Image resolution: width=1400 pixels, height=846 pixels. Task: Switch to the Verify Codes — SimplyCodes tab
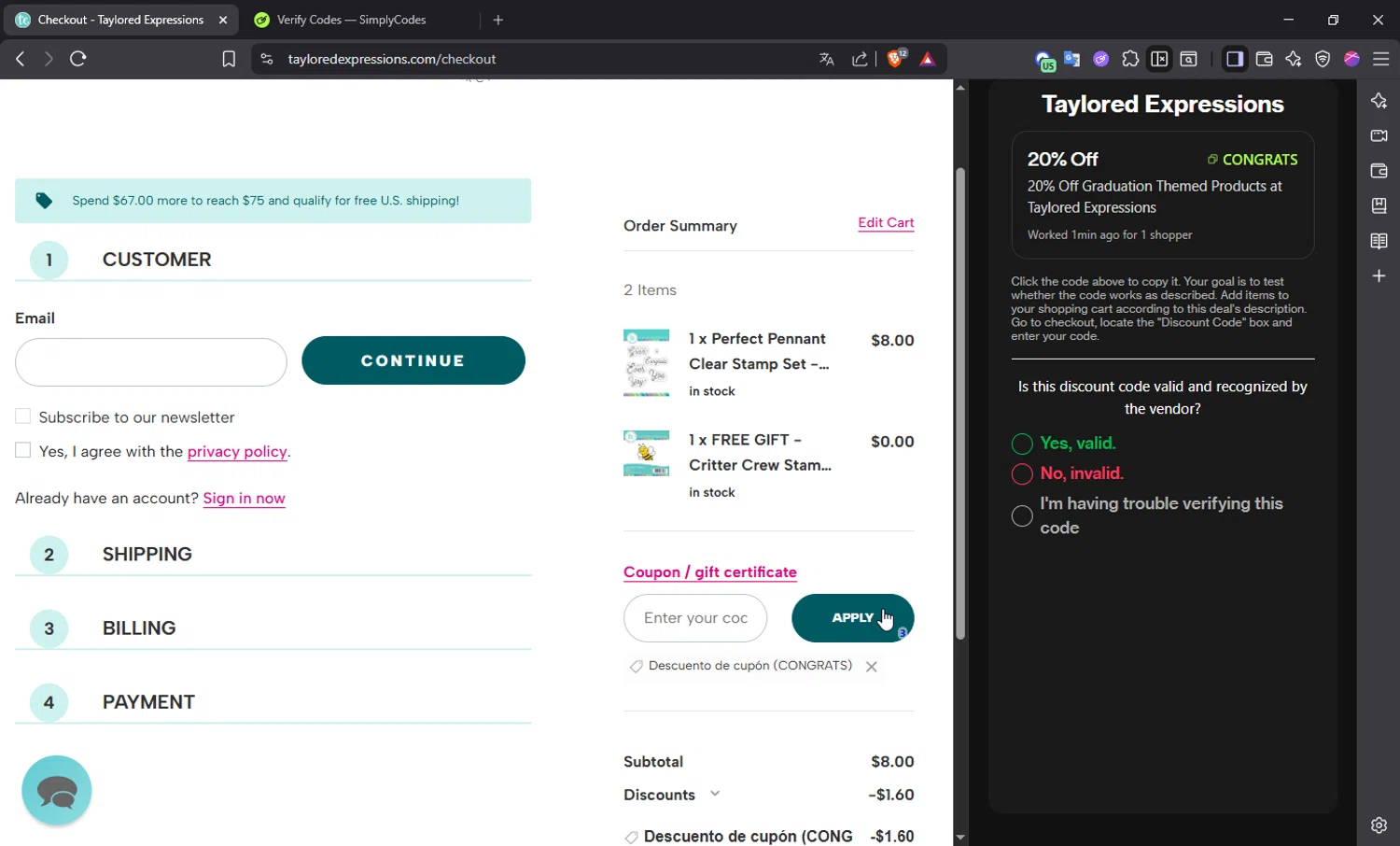point(352,20)
